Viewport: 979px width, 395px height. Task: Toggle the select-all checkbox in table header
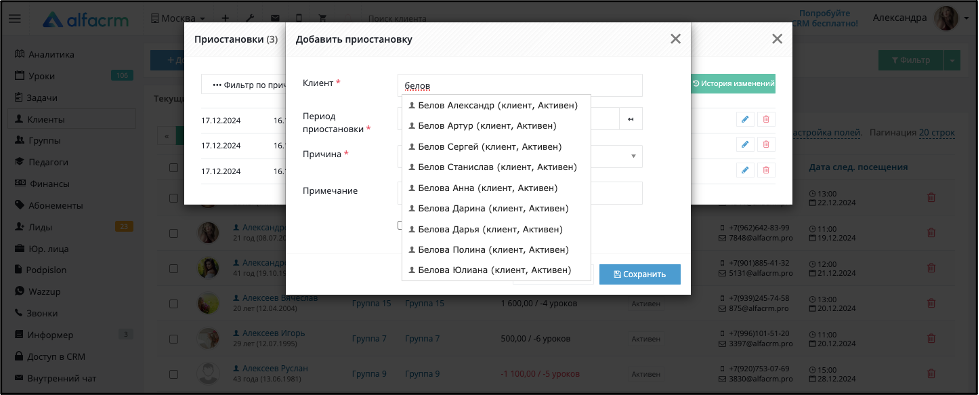[174, 167]
